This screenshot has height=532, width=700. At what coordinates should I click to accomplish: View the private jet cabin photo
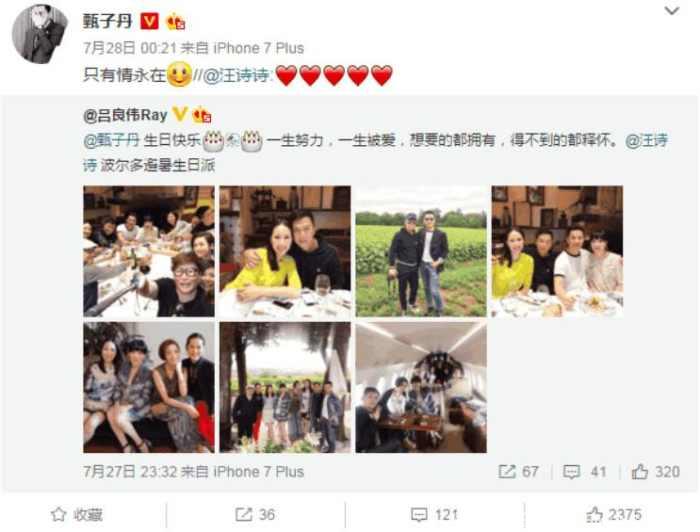pyautogui.click(x=421, y=387)
